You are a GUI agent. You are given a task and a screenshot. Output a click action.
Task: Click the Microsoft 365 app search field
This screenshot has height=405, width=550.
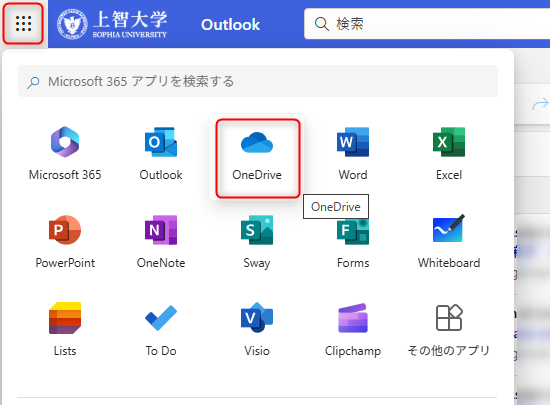pos(258,81)
